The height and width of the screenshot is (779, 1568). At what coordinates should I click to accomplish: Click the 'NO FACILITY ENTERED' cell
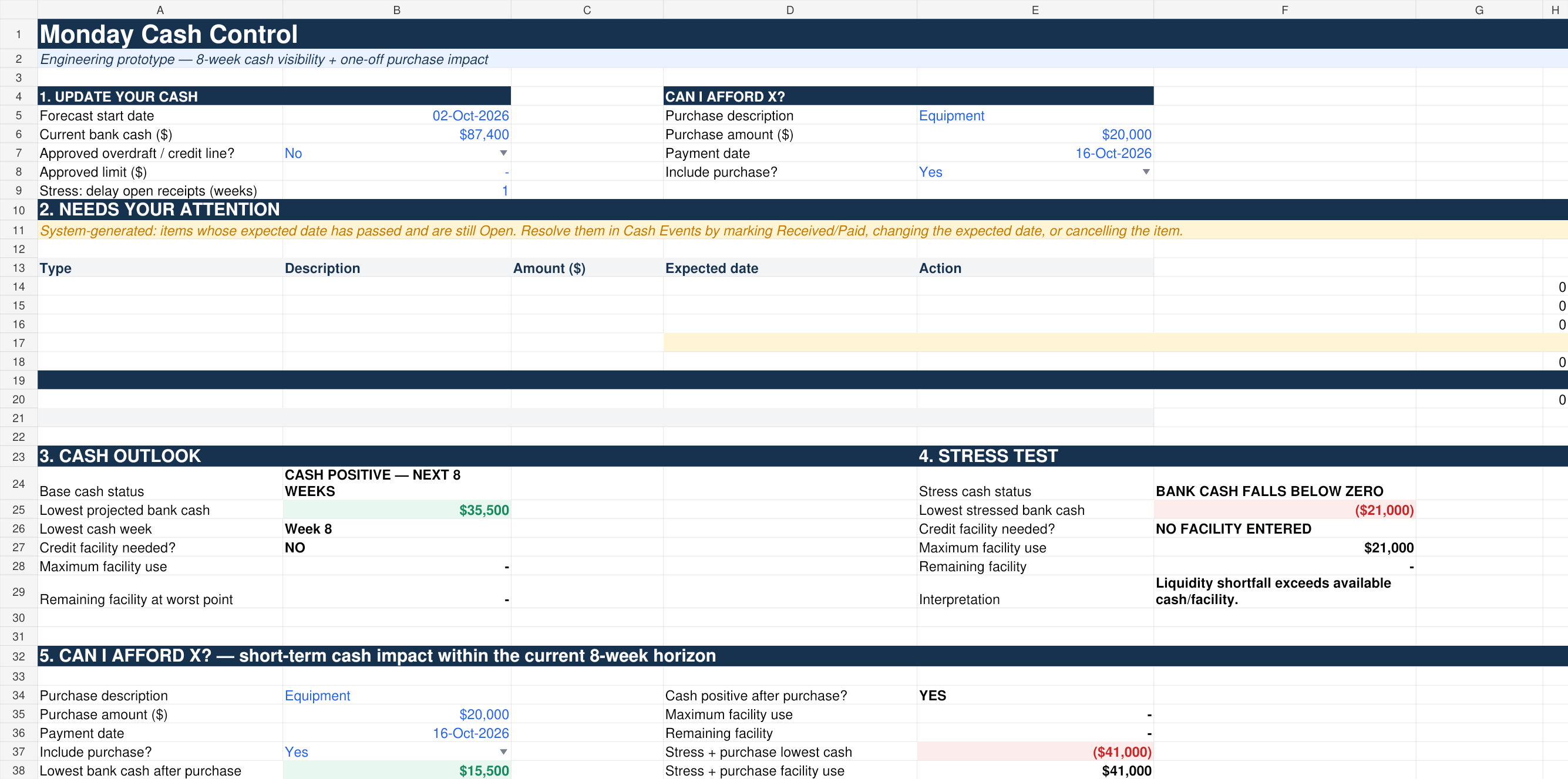(x=1233, y=529)
